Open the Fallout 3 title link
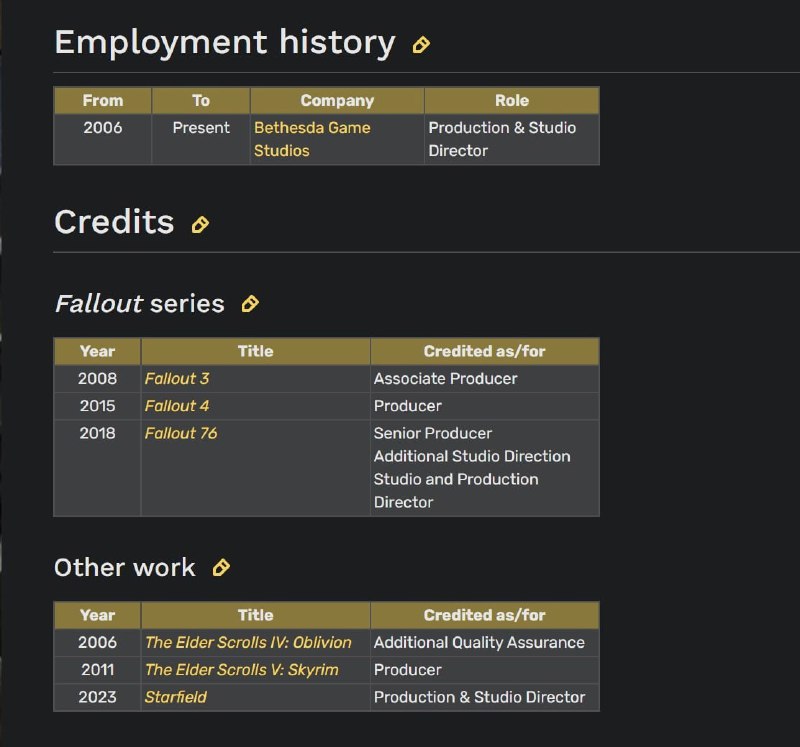The height and width of the screenshot is (747, 800). click(177, 379)
